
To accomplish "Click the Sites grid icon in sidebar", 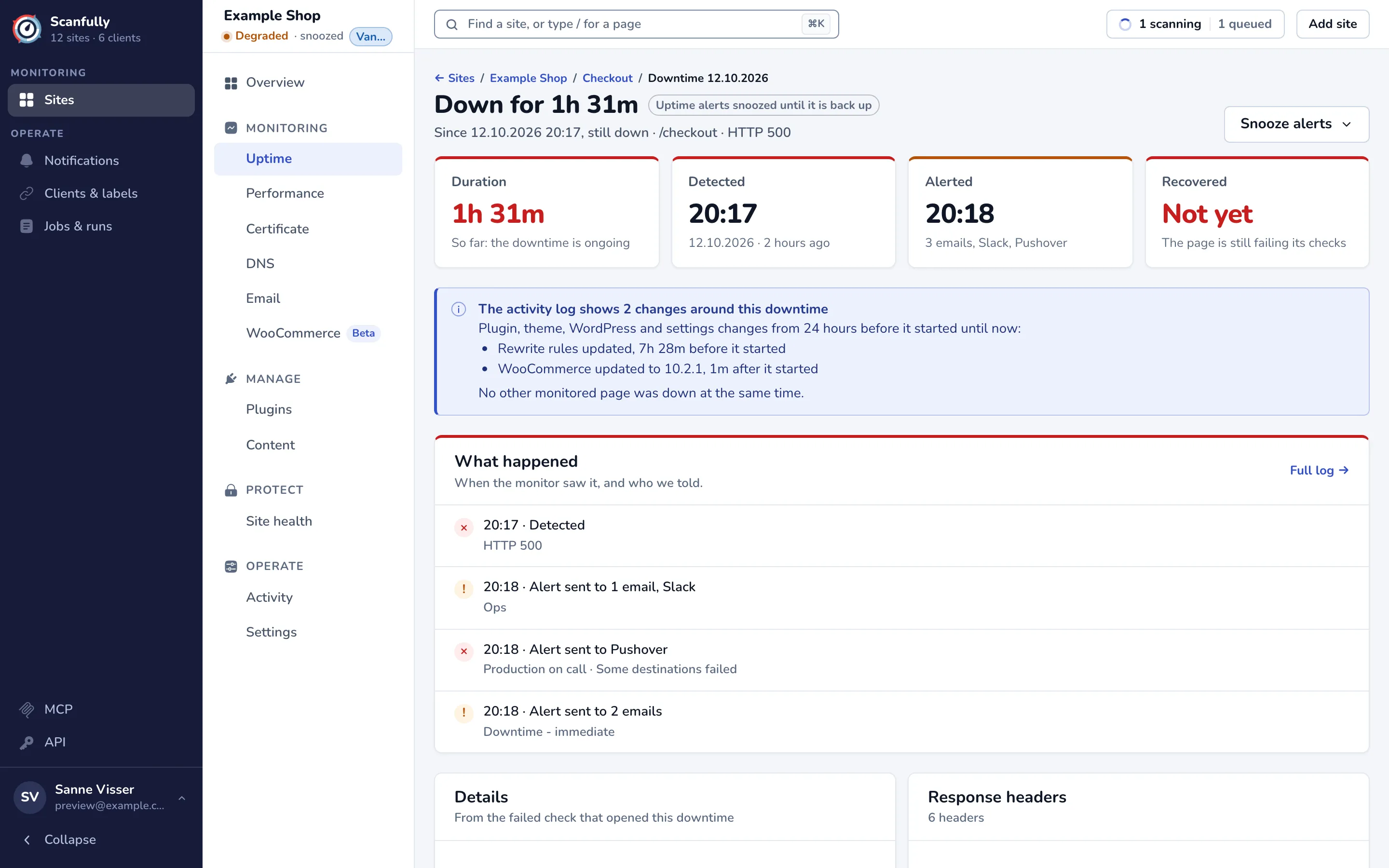I will [27, 100].
